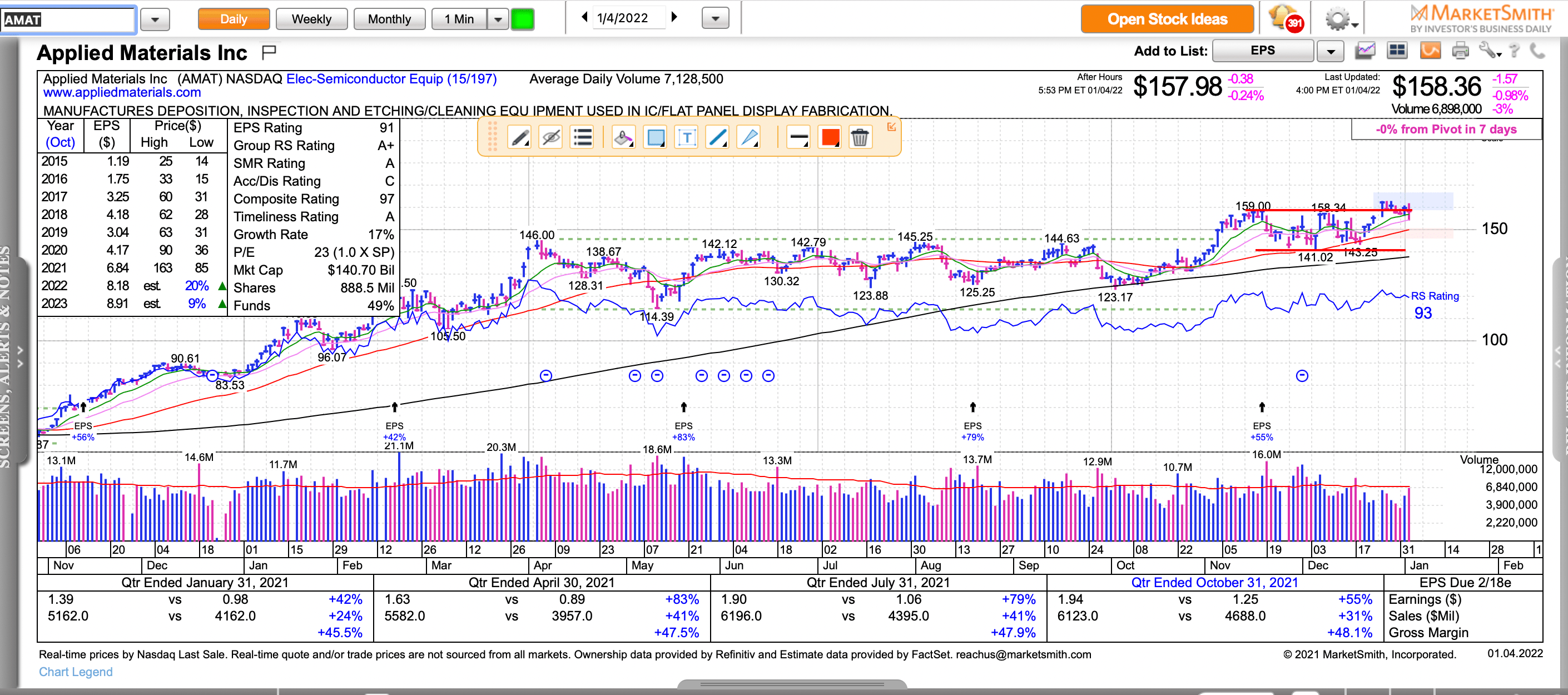Open the www.appliedmaterials.com link
Screen dimensions: 1568x695
(122, 92)
